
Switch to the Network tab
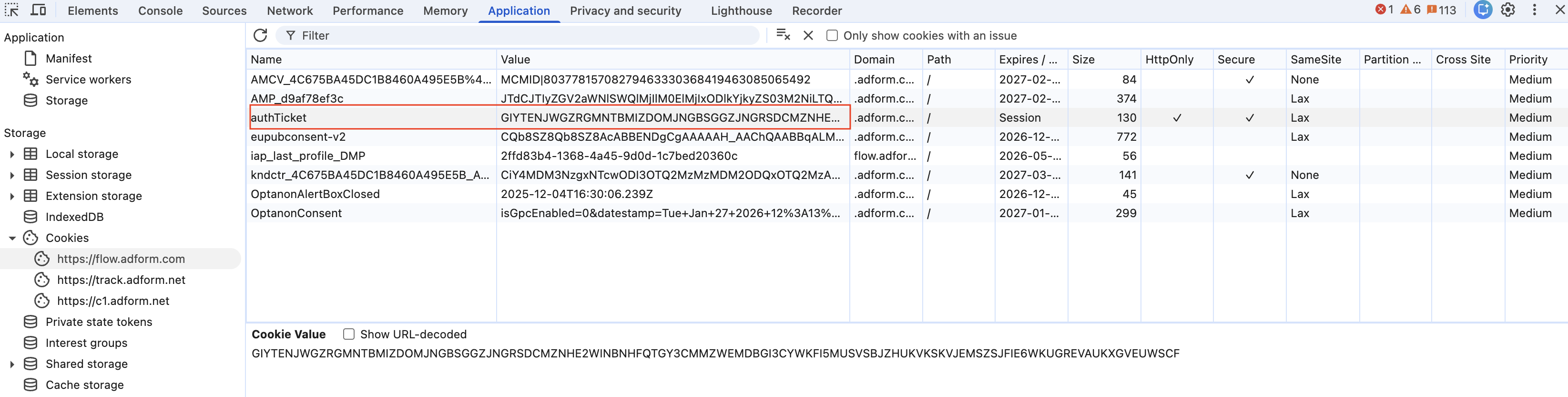290,10
